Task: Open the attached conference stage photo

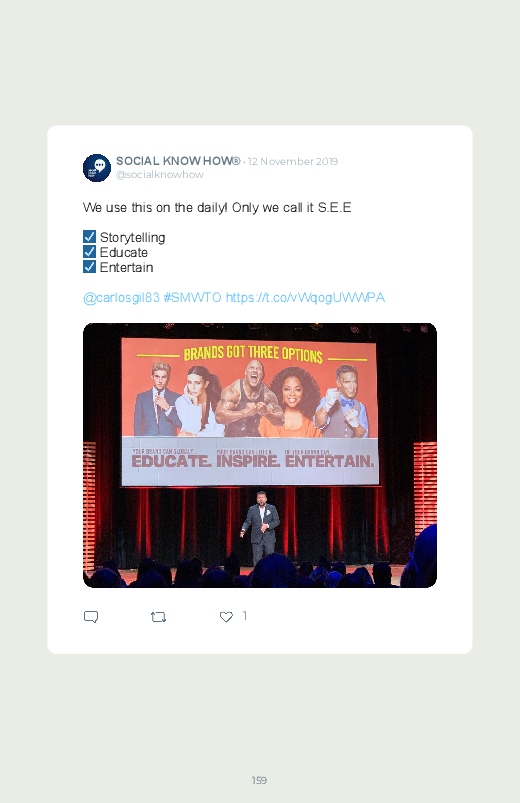Action: [x=260, y=455]
